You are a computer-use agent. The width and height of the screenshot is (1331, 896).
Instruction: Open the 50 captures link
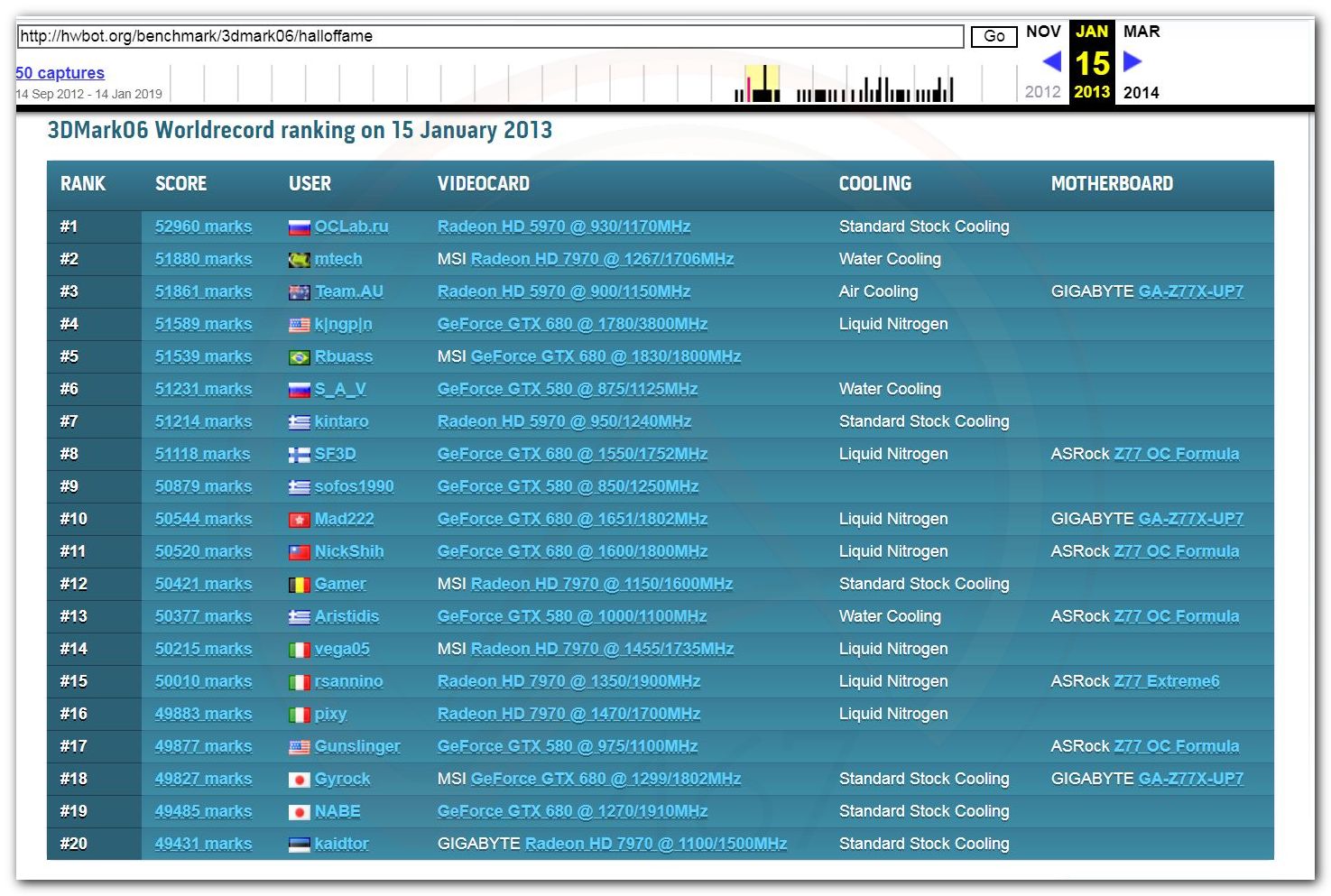(x=60, y=73)
